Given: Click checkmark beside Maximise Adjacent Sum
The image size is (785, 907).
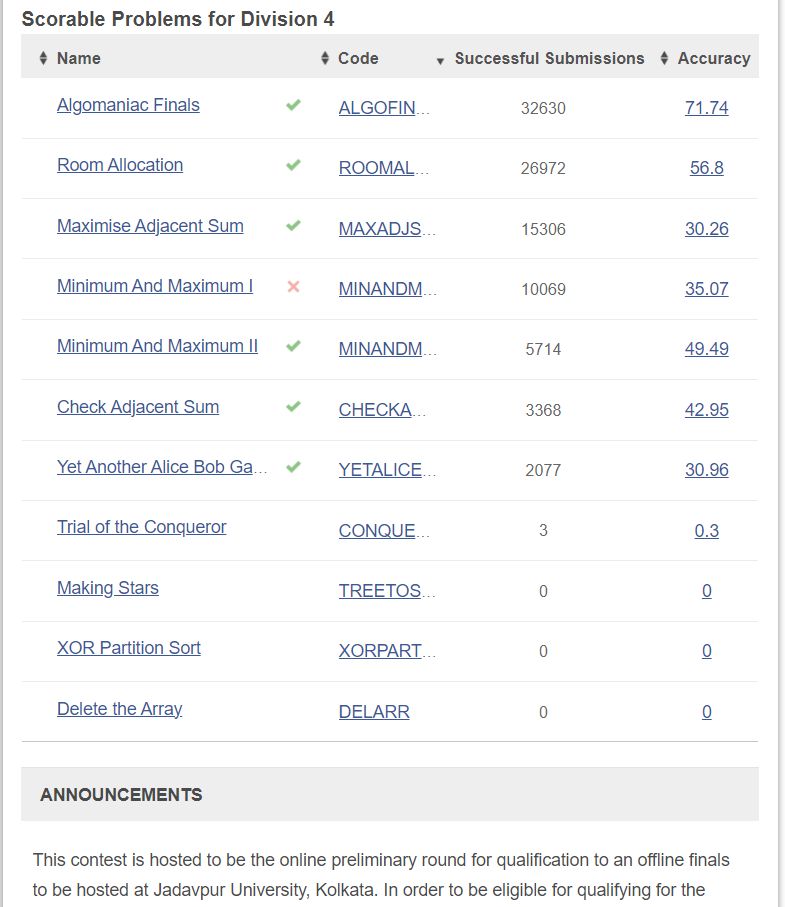Looking at the screenshot, I should click(x=293, y=225).
